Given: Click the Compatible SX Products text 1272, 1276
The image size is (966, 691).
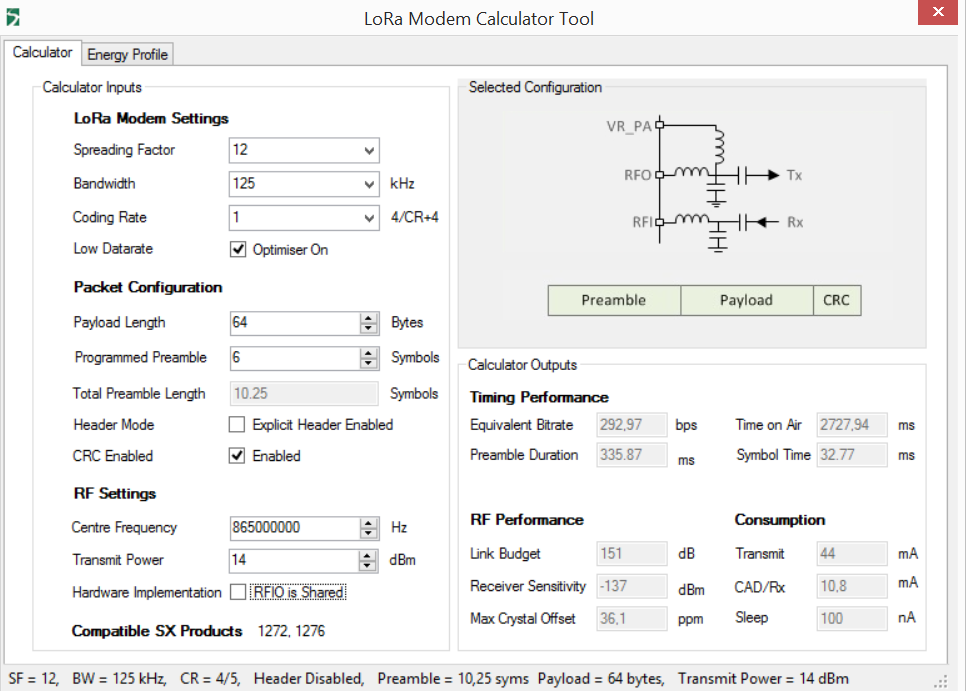Looking at the screenshot, I should (291, 631).
